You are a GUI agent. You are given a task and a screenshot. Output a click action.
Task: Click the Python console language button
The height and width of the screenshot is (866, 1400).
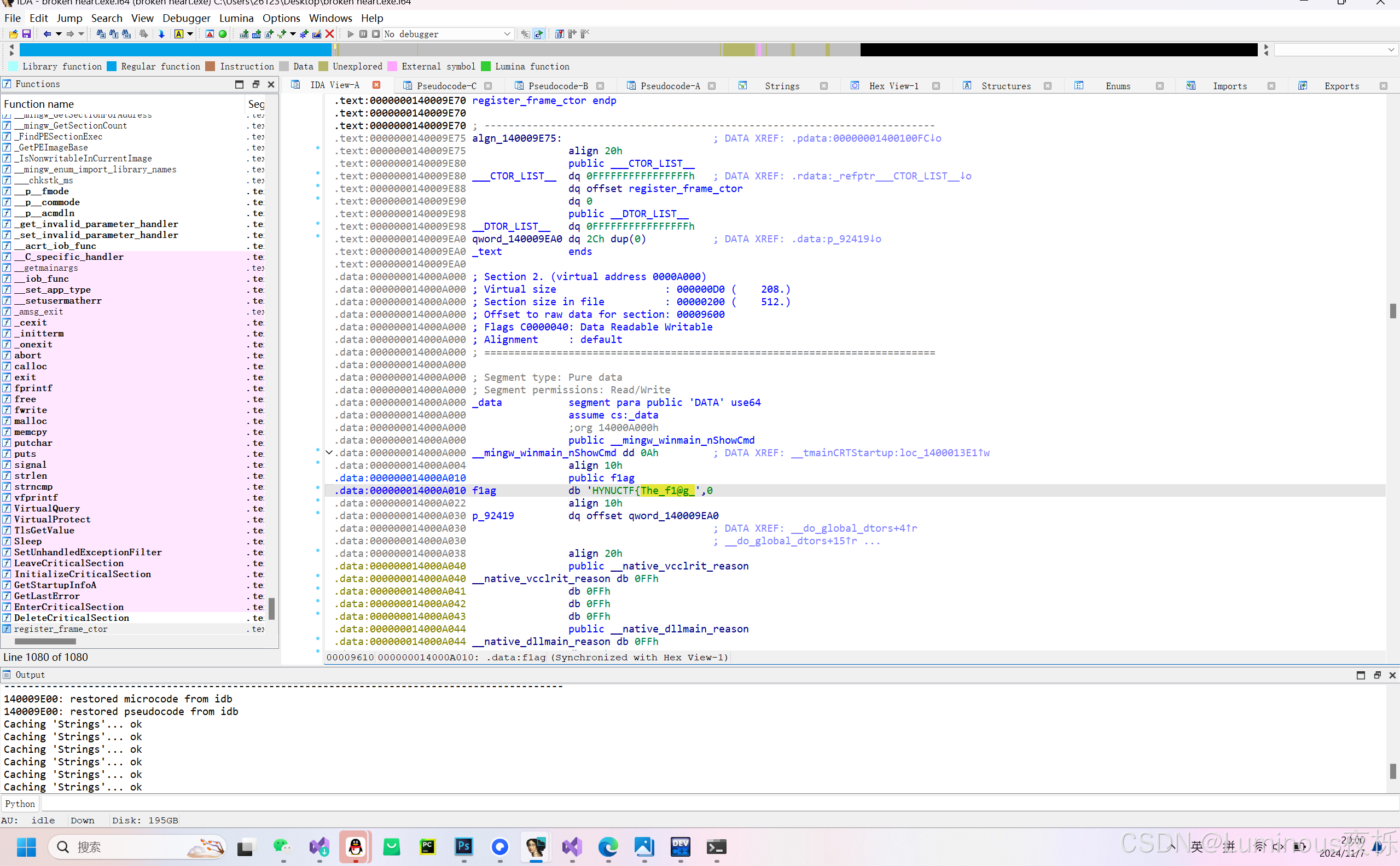20,803
